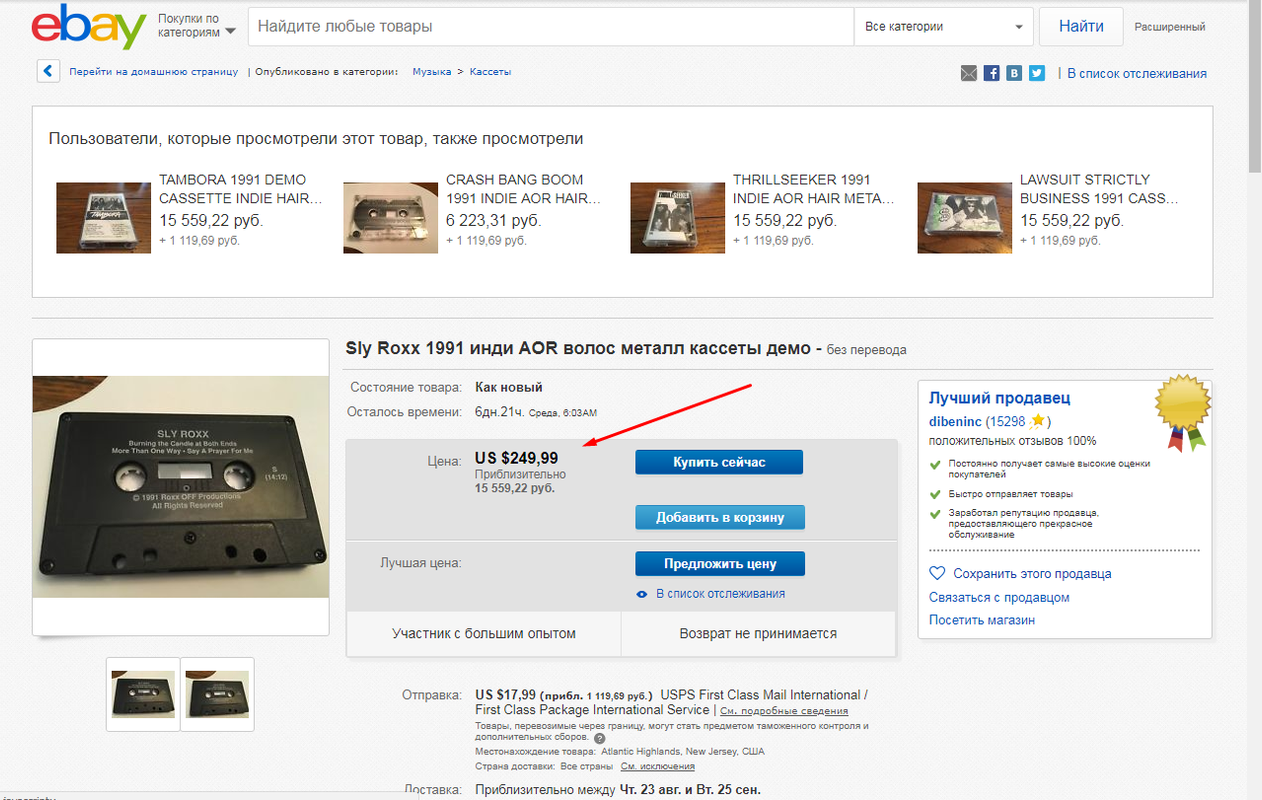The image size is (1262, 800).
Task: Click the heart icon to save seller
Action: 937,574
